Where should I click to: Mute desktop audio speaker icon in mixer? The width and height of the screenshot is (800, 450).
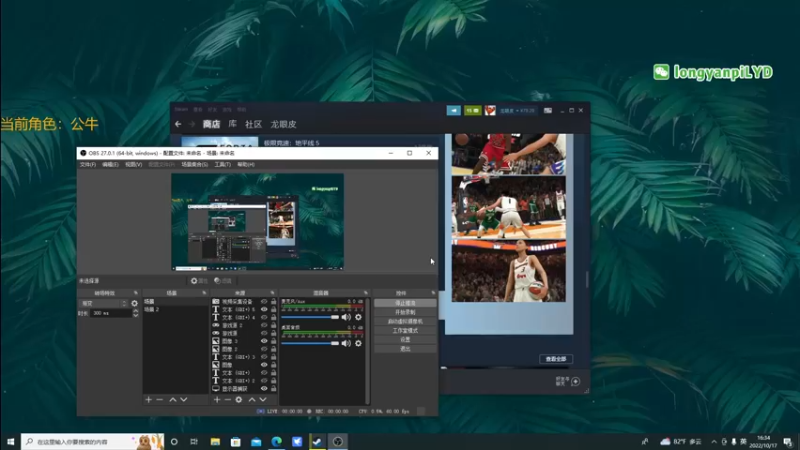pos(346,343)
